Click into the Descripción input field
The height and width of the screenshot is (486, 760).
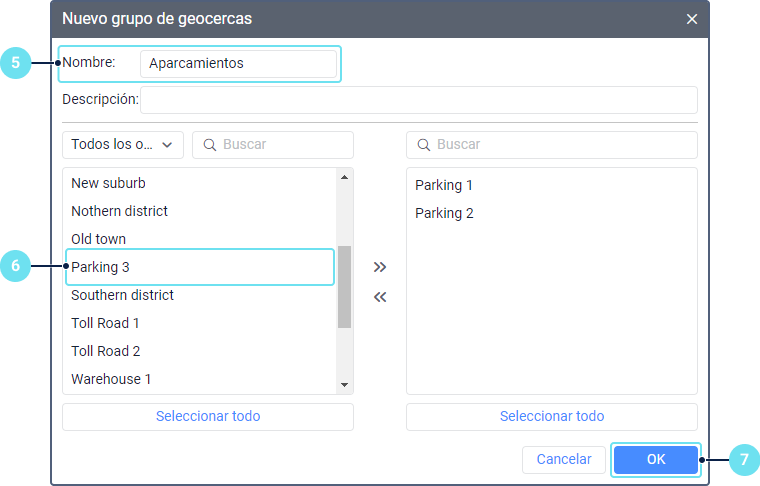[x=418, y=100]
